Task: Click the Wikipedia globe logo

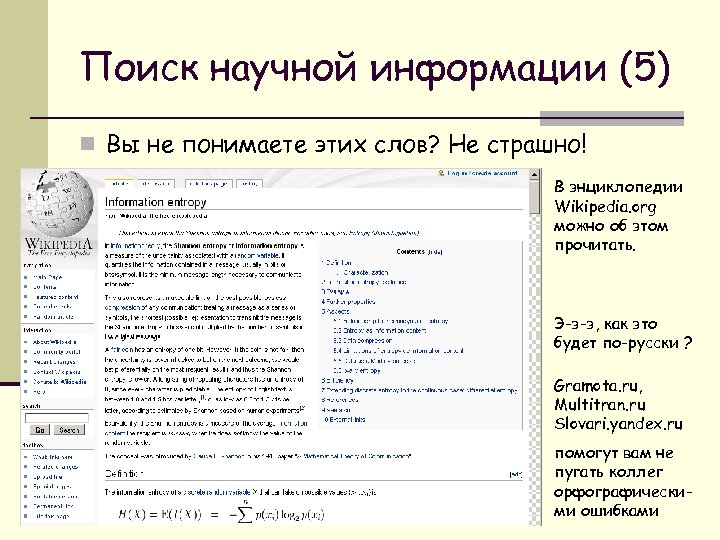Action: 58,204
